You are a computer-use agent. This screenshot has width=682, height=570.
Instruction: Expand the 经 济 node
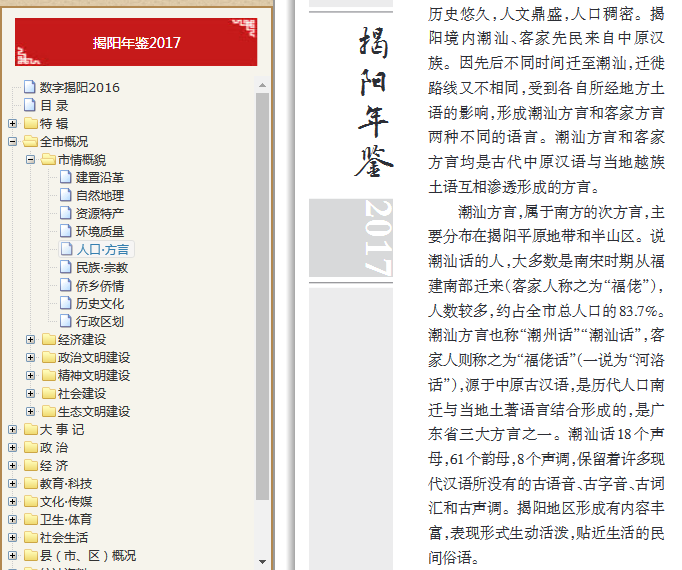coord(12,466)
